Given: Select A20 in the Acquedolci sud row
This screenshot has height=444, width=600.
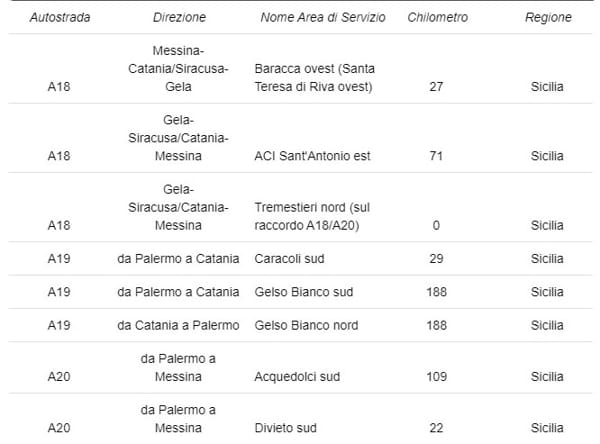Looking at the screenshot, I should pos(59,377).
